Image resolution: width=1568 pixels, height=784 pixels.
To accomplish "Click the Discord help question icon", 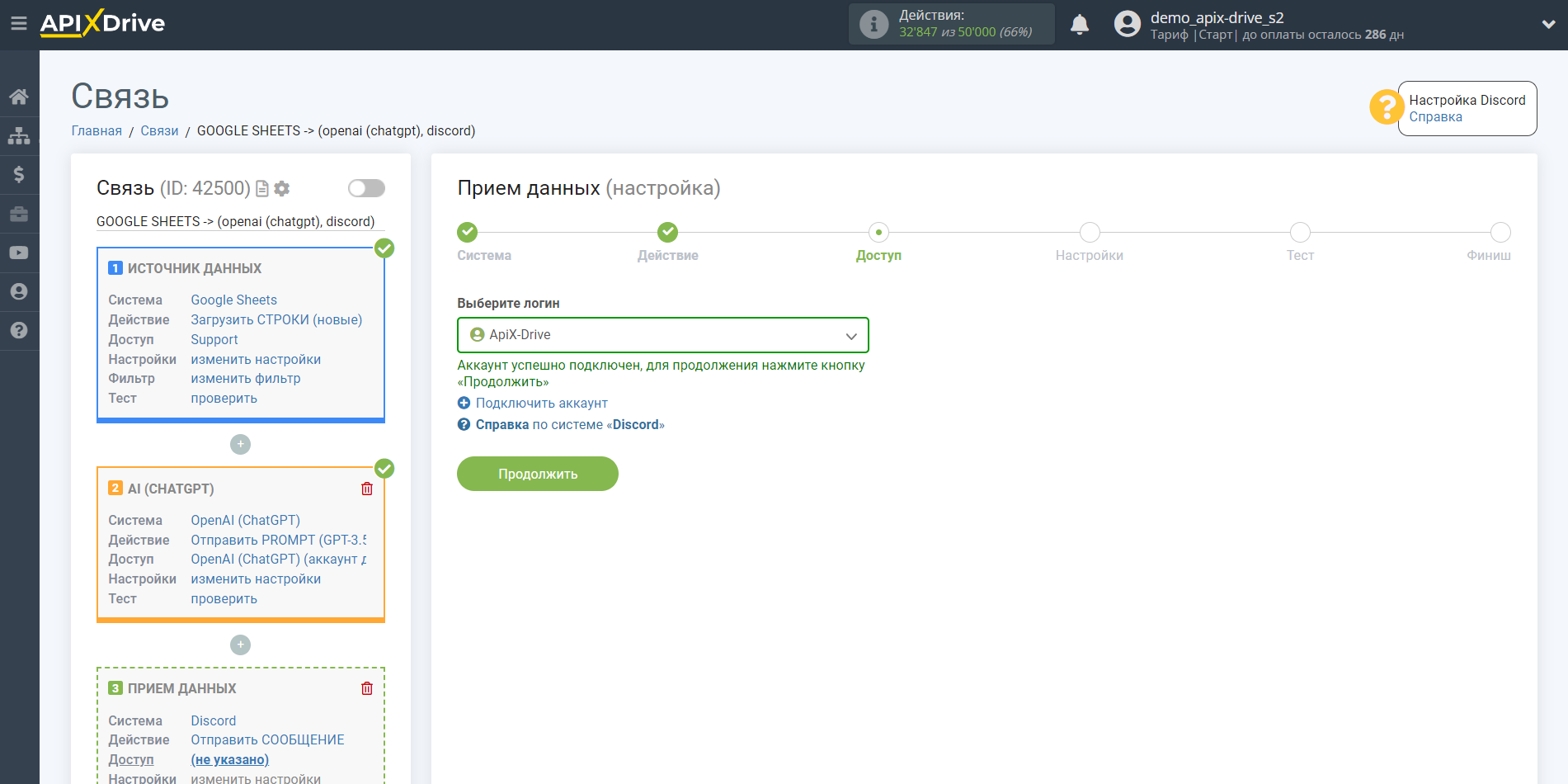I will [x=464, y=424].
